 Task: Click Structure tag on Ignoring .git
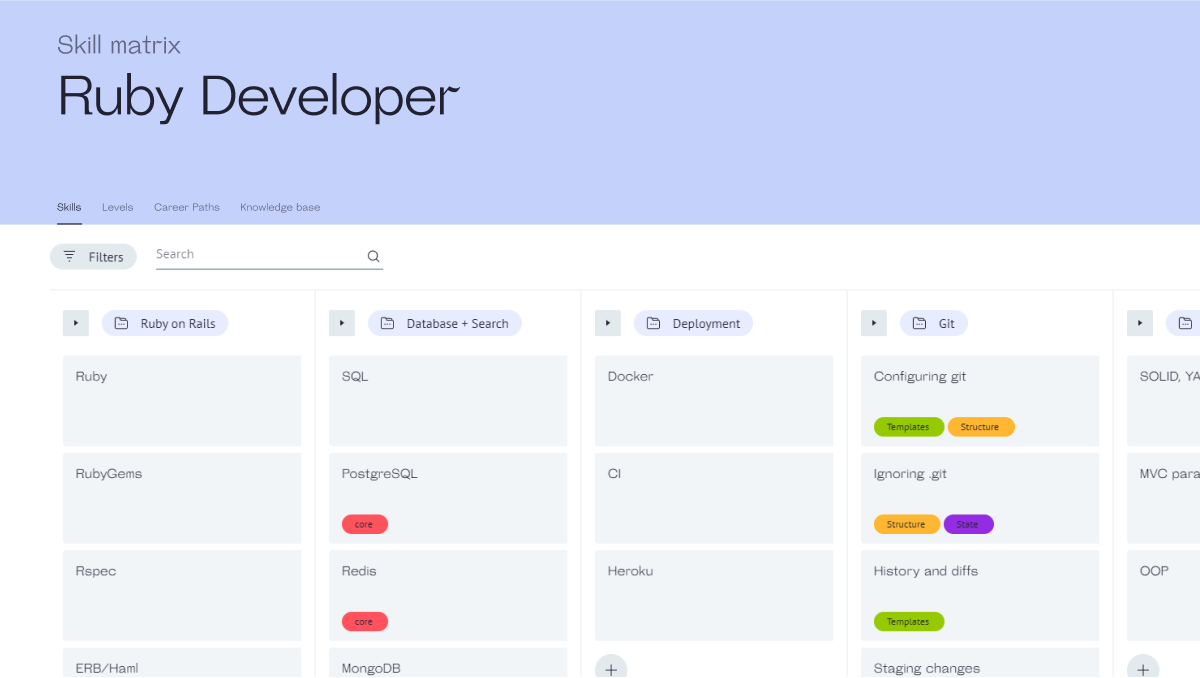click(x=907, y=524)
